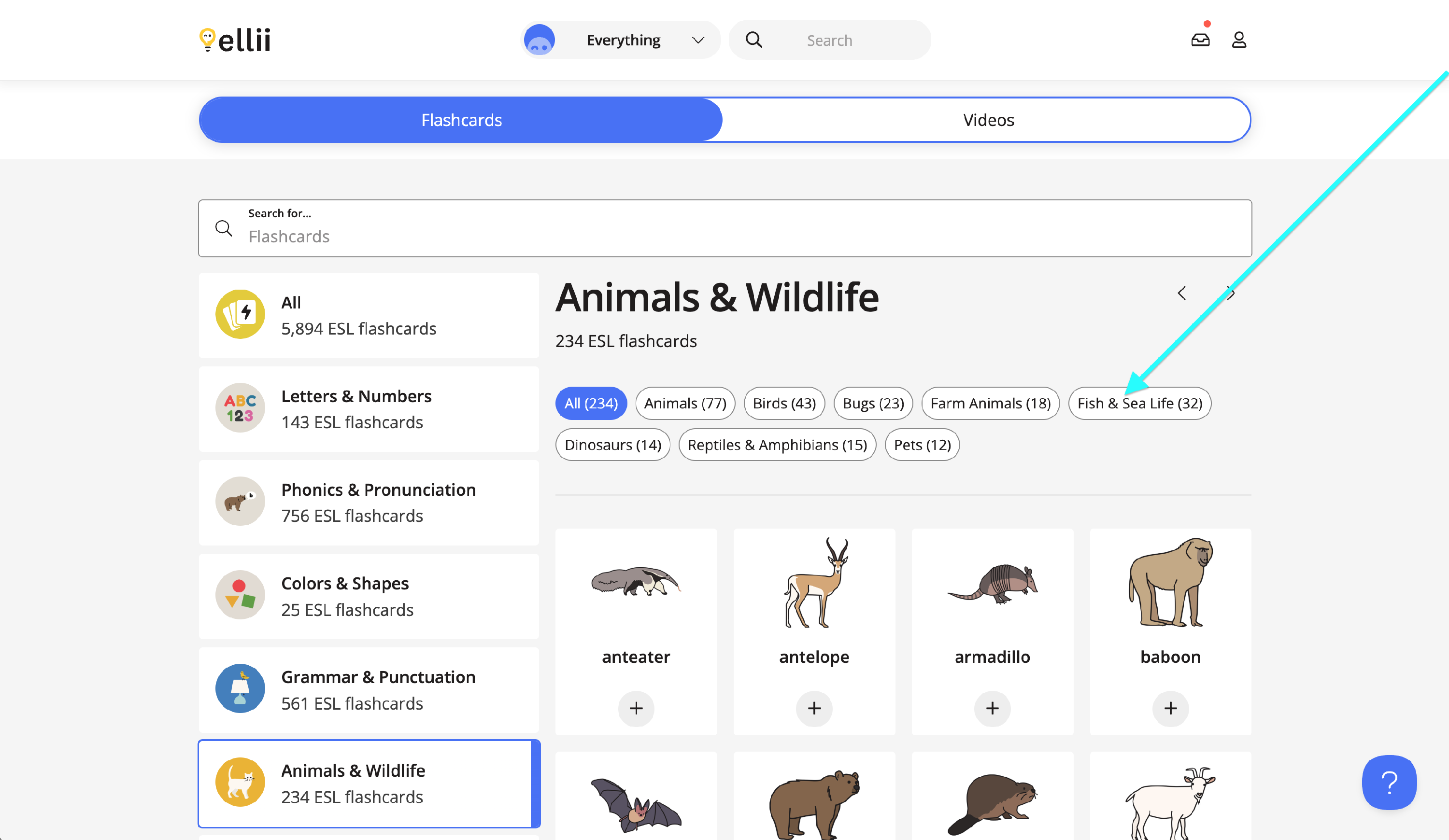This screenshot has width=1449, height=840.
Task: Click the ellii logo
Action: [x=235, y=40]
